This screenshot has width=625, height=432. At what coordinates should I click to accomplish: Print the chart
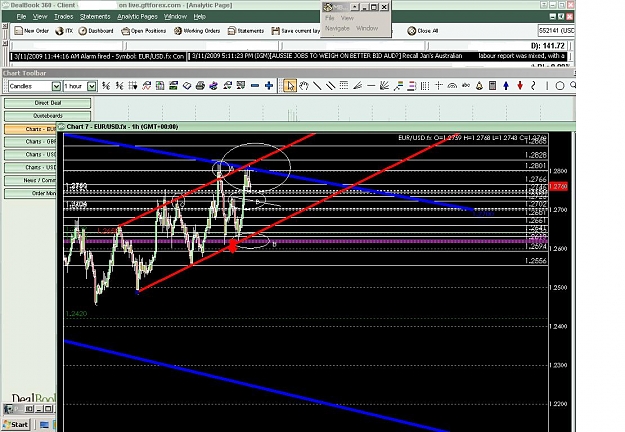pos(200,86)
